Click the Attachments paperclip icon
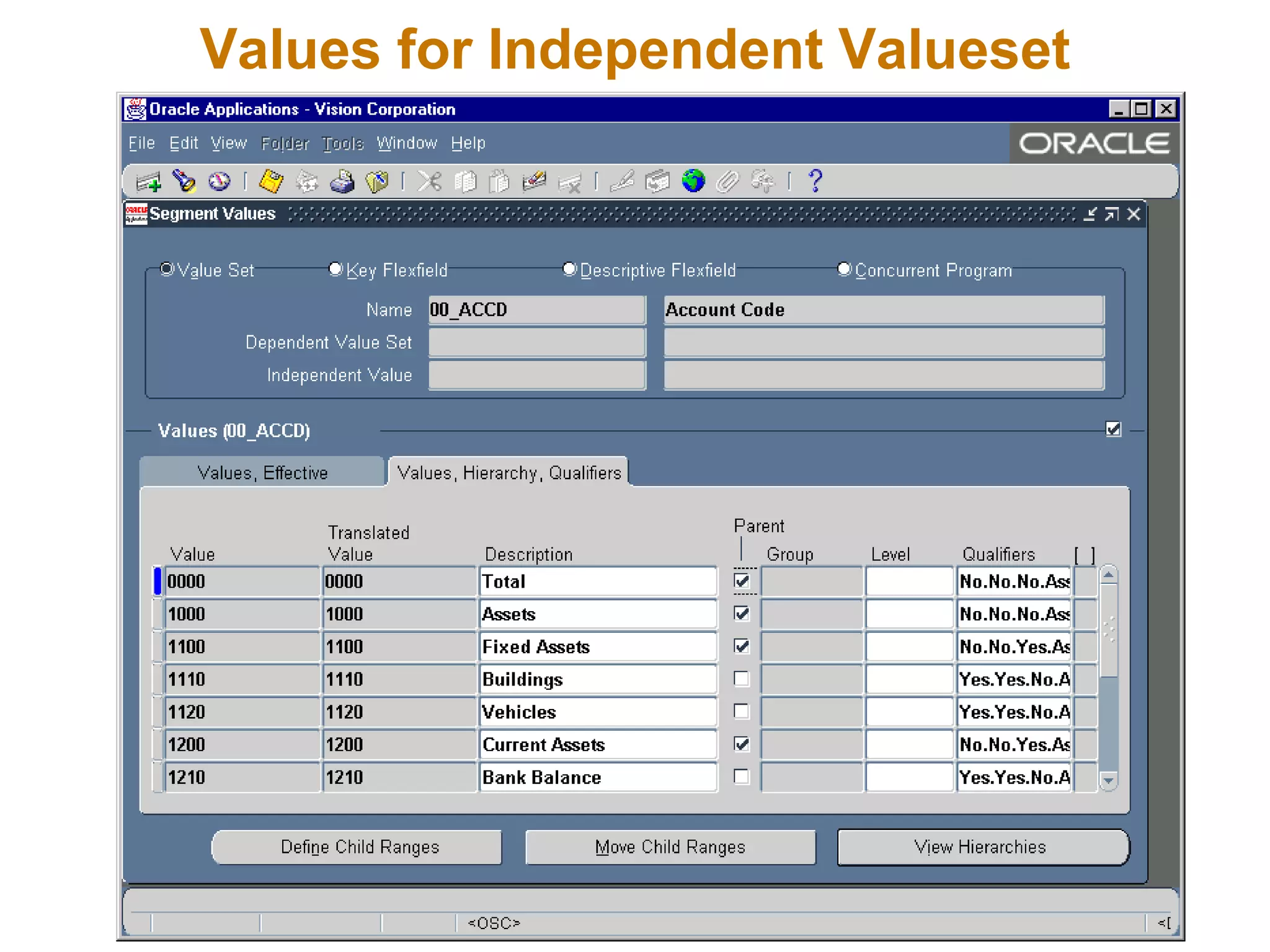The image size is (1270, 952). pos(728,182)
